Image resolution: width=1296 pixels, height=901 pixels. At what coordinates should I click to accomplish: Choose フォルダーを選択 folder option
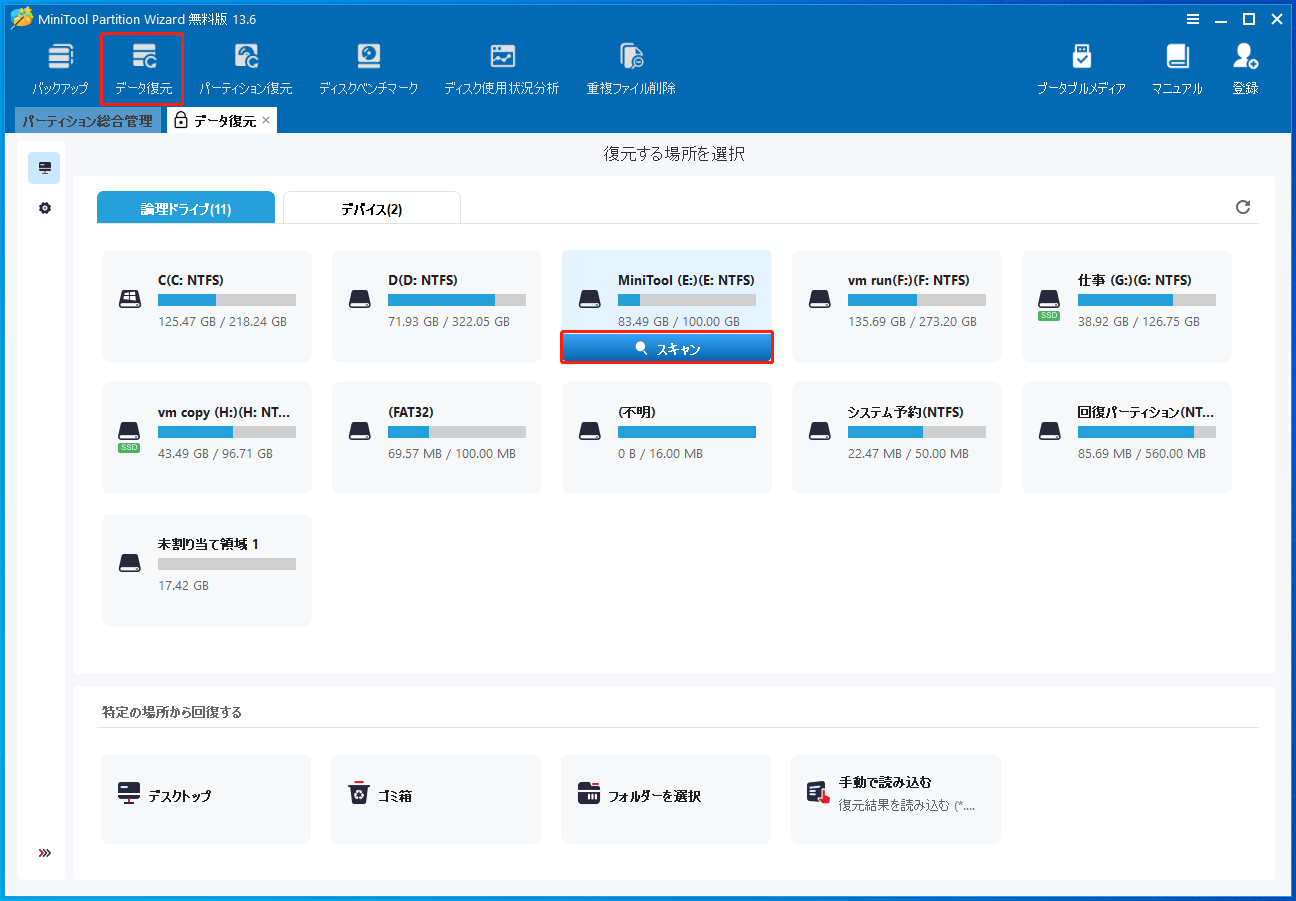point(666,799)
